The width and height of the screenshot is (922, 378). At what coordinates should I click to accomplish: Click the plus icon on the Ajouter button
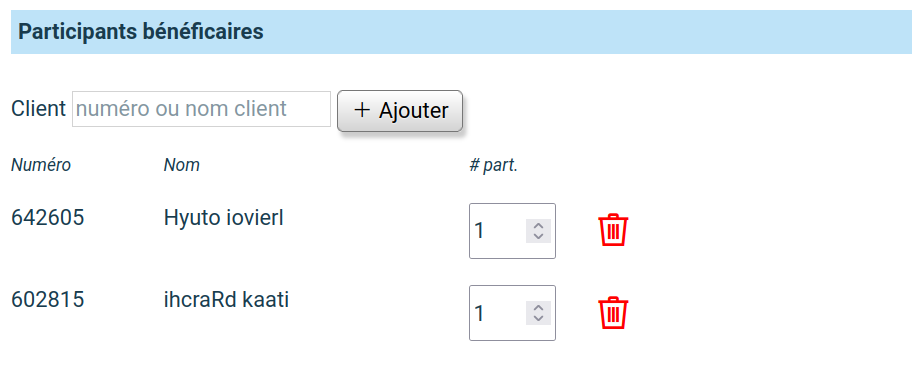(x=362, y=110)
